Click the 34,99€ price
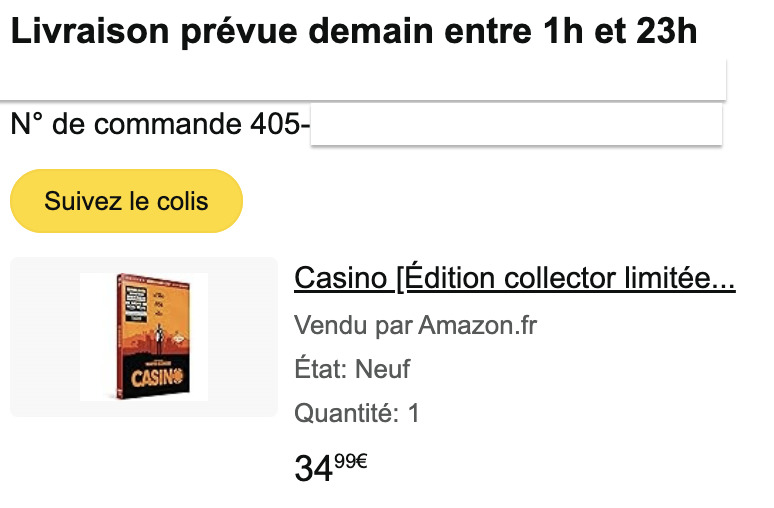 coord(331,466)
